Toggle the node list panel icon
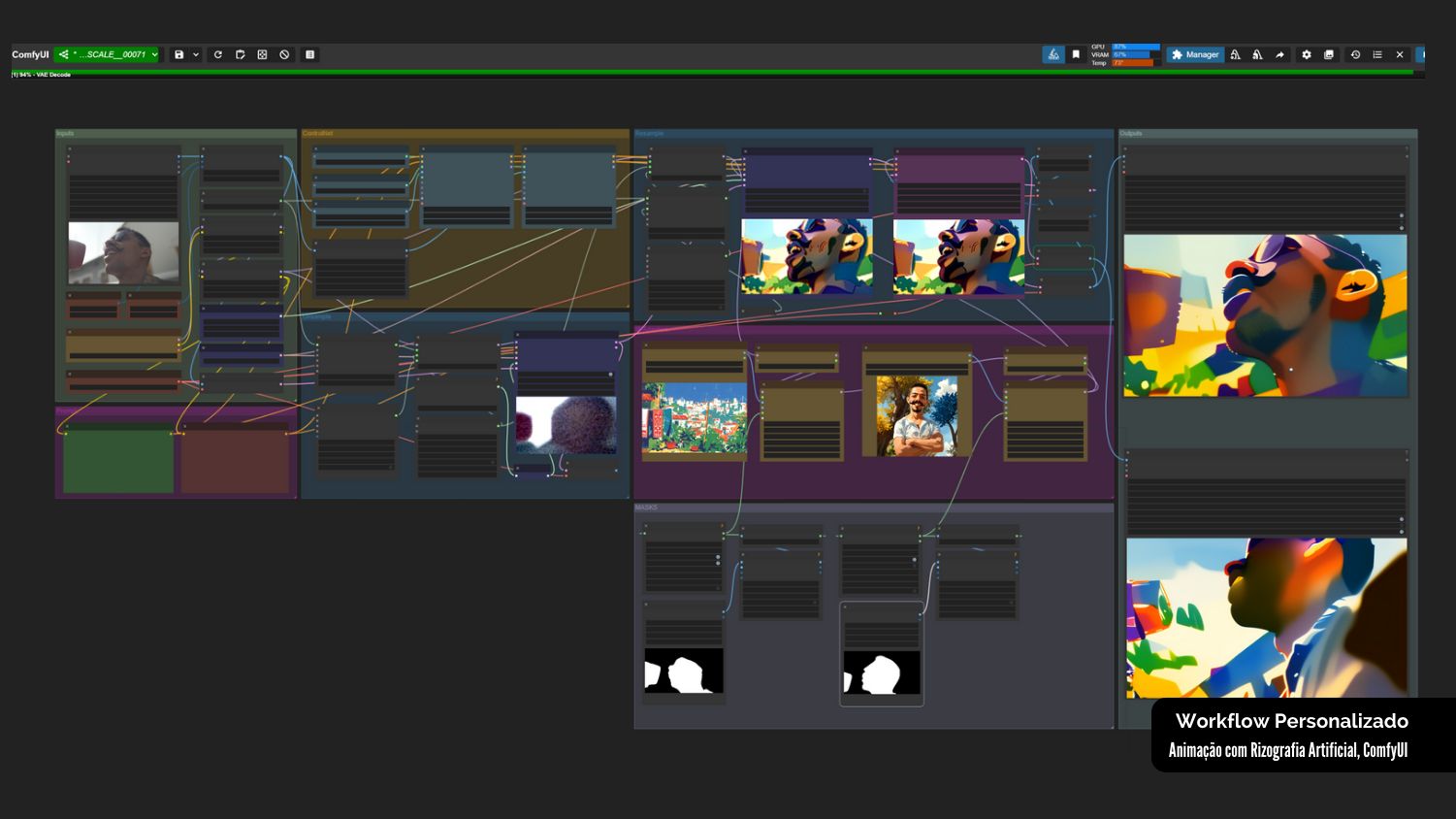Screen dimensions: 1456x819 tap(309, 54)
